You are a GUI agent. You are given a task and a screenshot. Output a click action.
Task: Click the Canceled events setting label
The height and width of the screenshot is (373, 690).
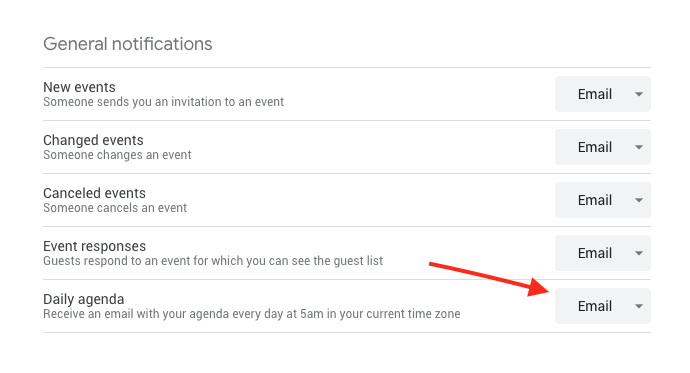(x=94, y=193)
